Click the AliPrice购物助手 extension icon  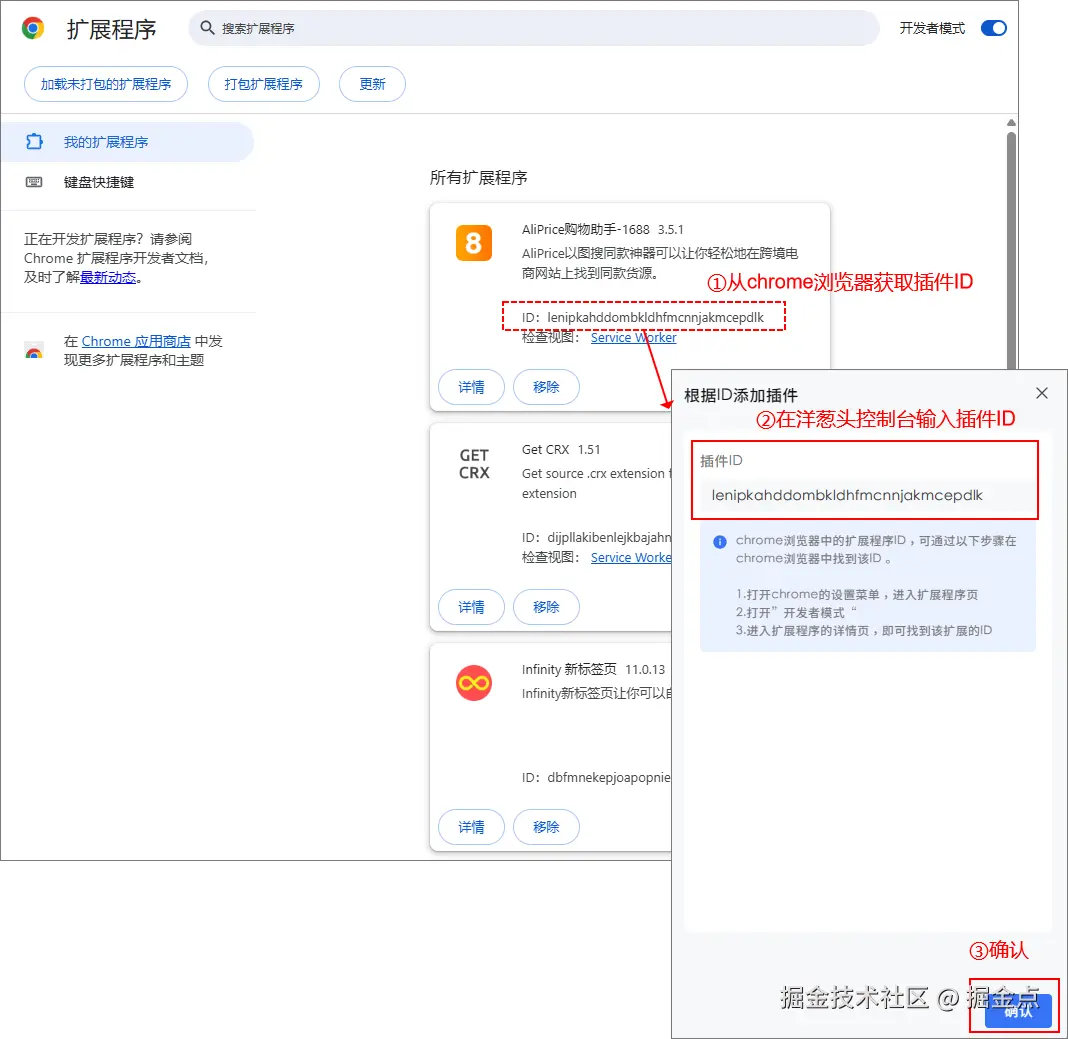pyautogui.click(x=472, y=242)
